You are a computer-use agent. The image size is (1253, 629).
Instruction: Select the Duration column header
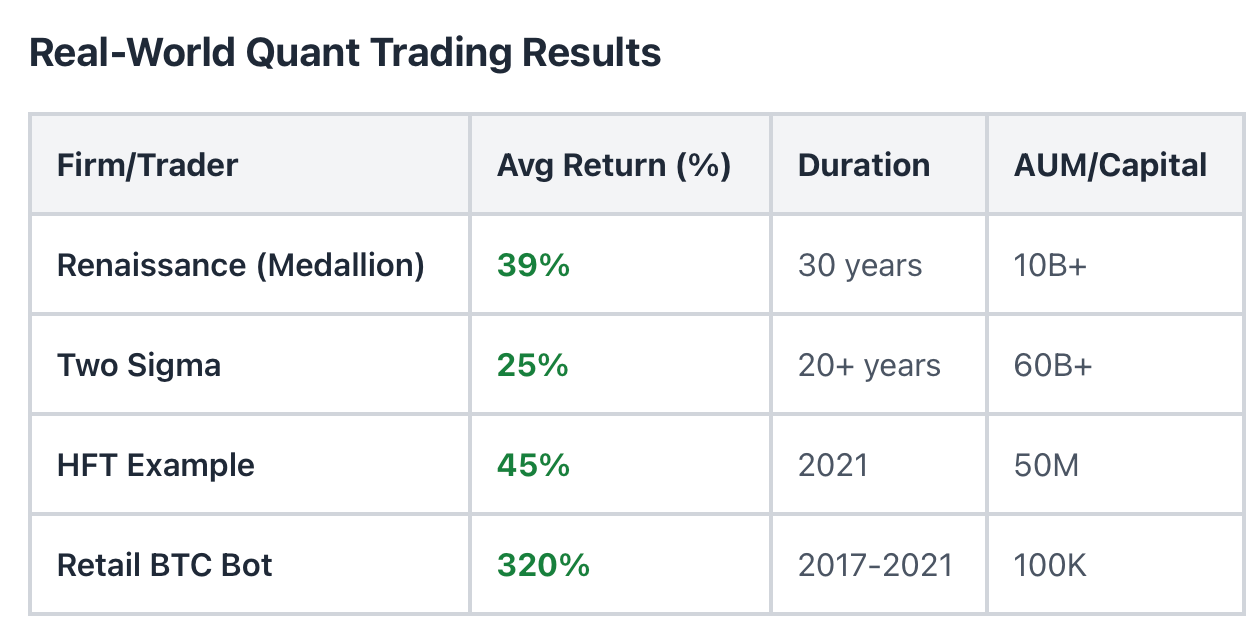pyautogui.click(x=864, y=165)
